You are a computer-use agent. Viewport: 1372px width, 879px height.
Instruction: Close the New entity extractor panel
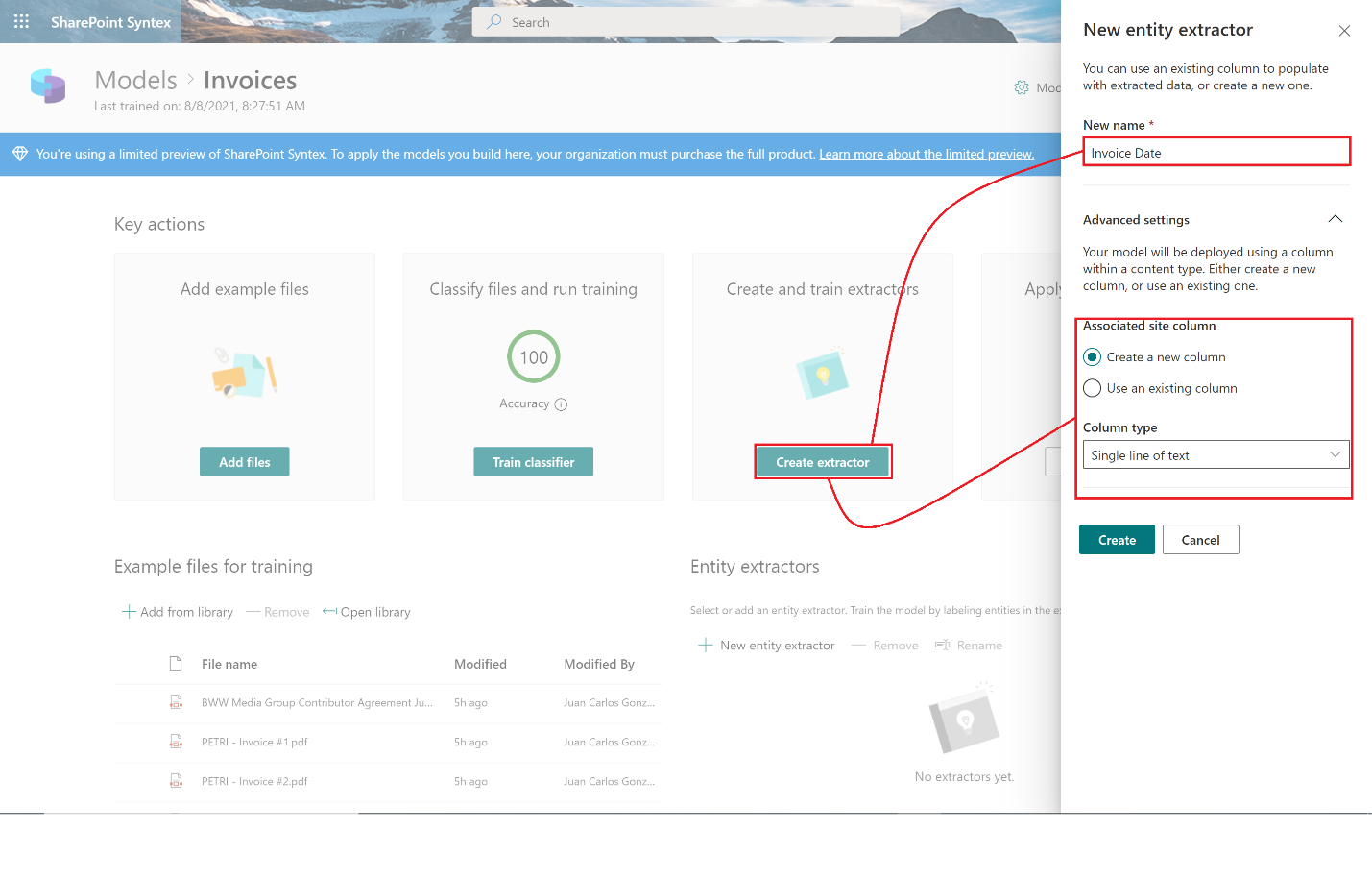(x=1344, y=31)
